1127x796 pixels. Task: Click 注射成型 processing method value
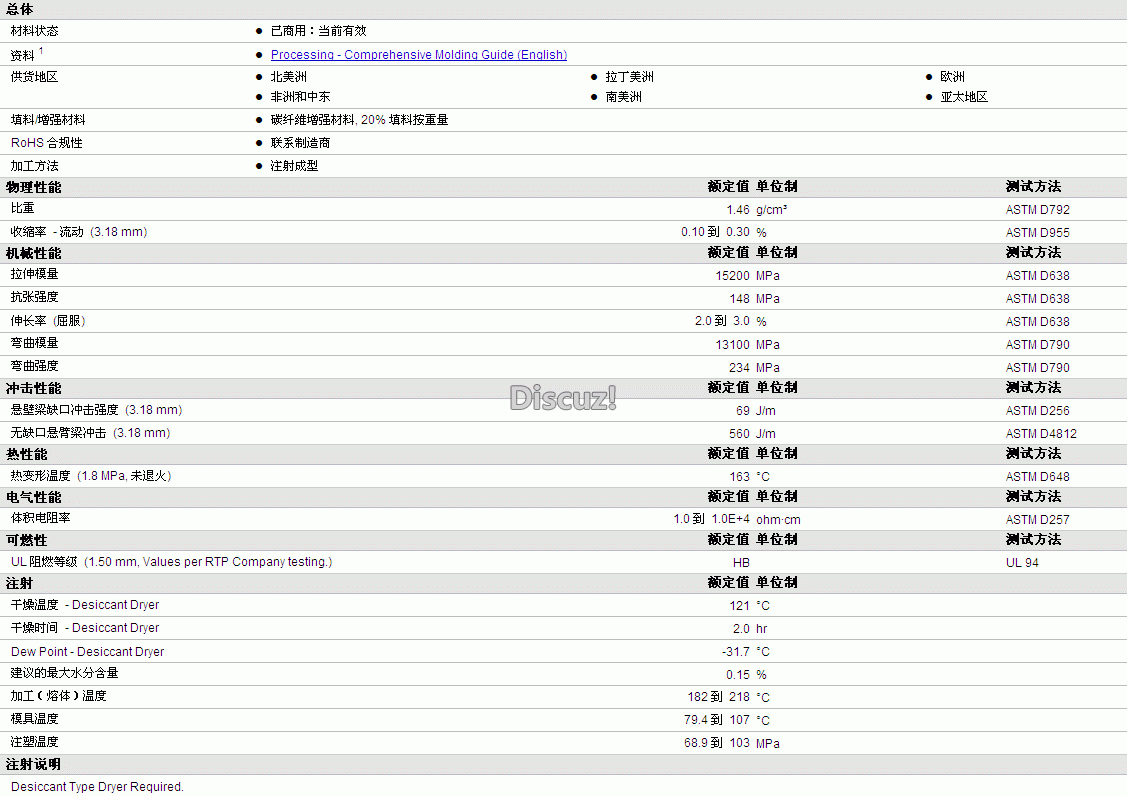click(x=294, y=166)
